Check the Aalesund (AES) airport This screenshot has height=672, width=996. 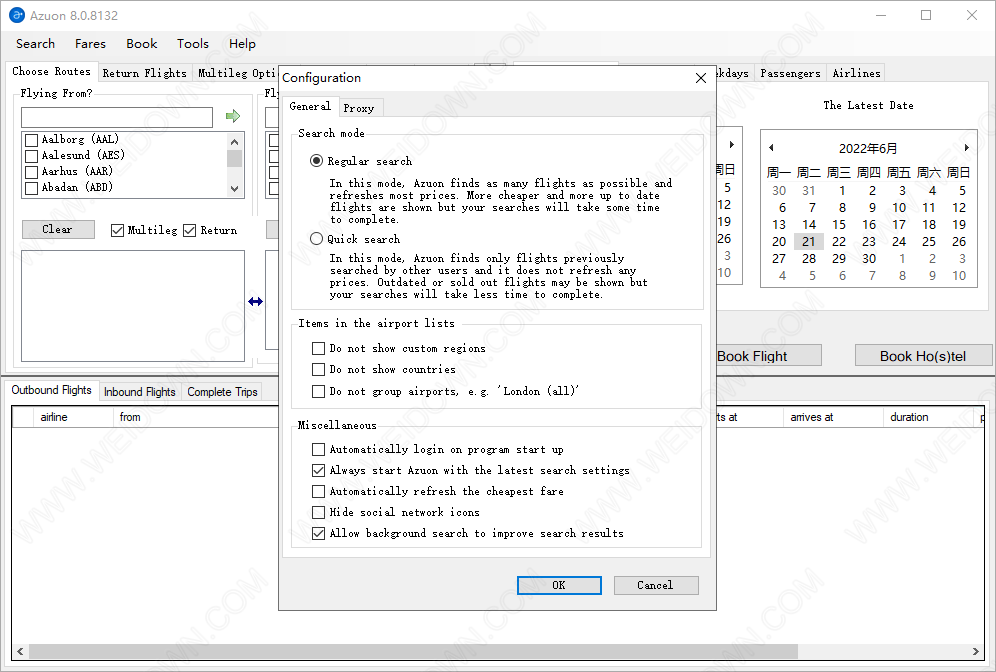[31, 156]
